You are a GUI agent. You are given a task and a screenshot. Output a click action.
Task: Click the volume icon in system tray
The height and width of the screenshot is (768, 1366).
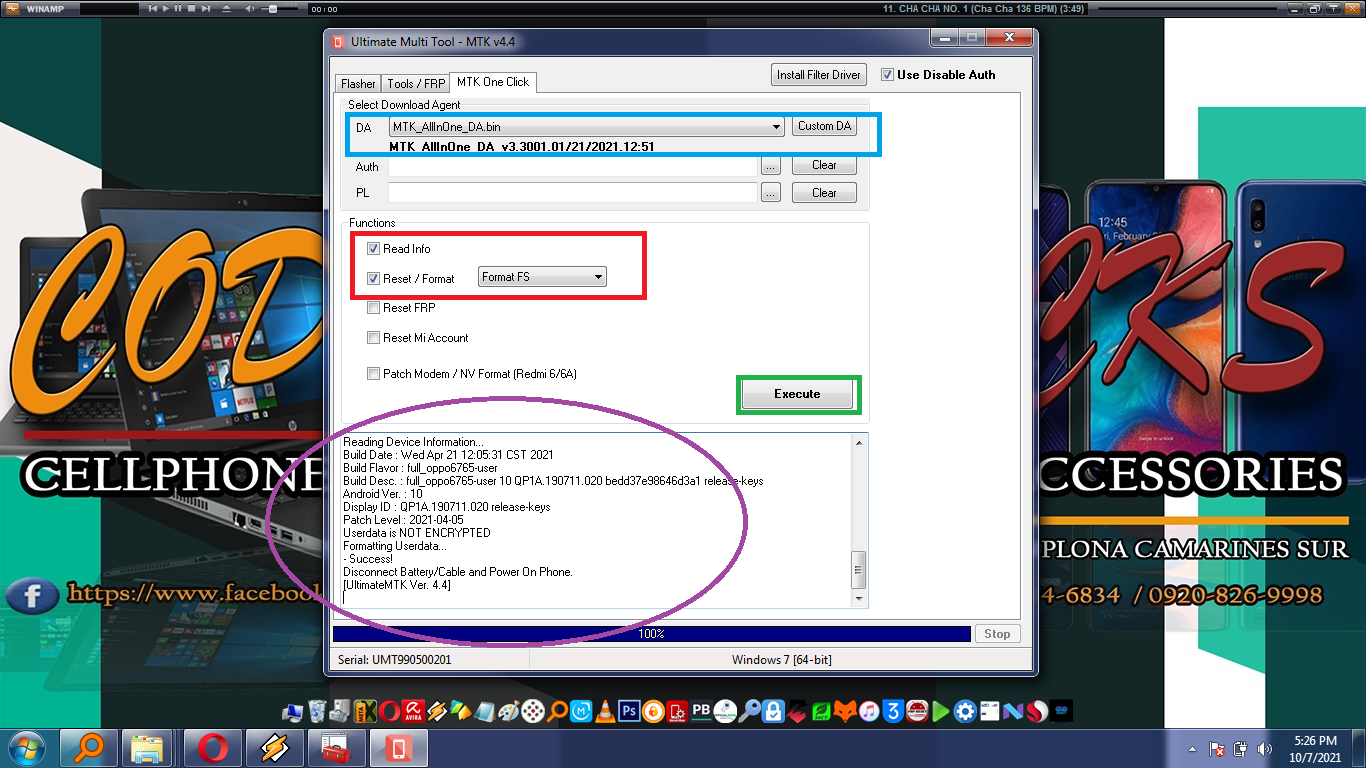point(1265,748)
